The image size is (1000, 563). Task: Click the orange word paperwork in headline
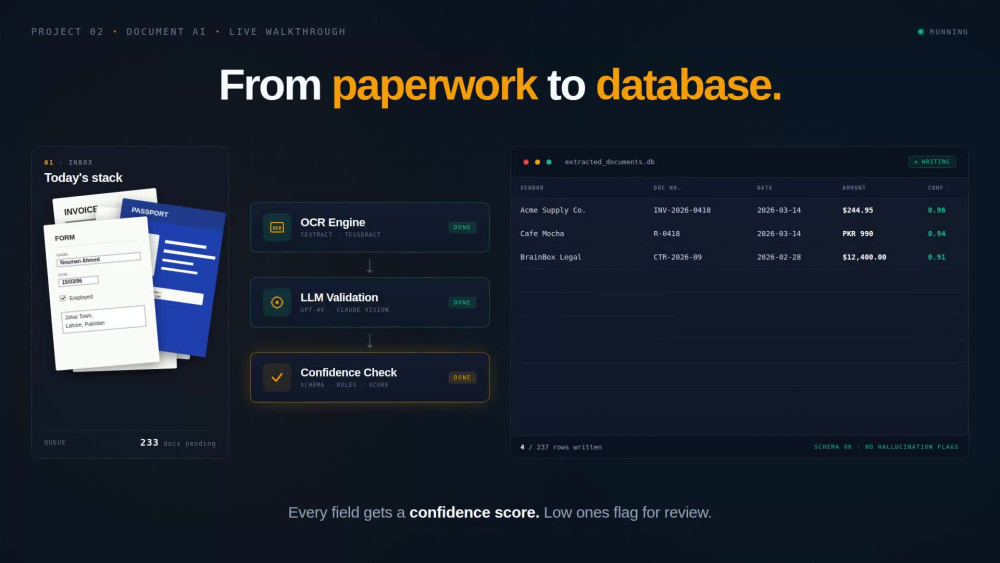434,86
